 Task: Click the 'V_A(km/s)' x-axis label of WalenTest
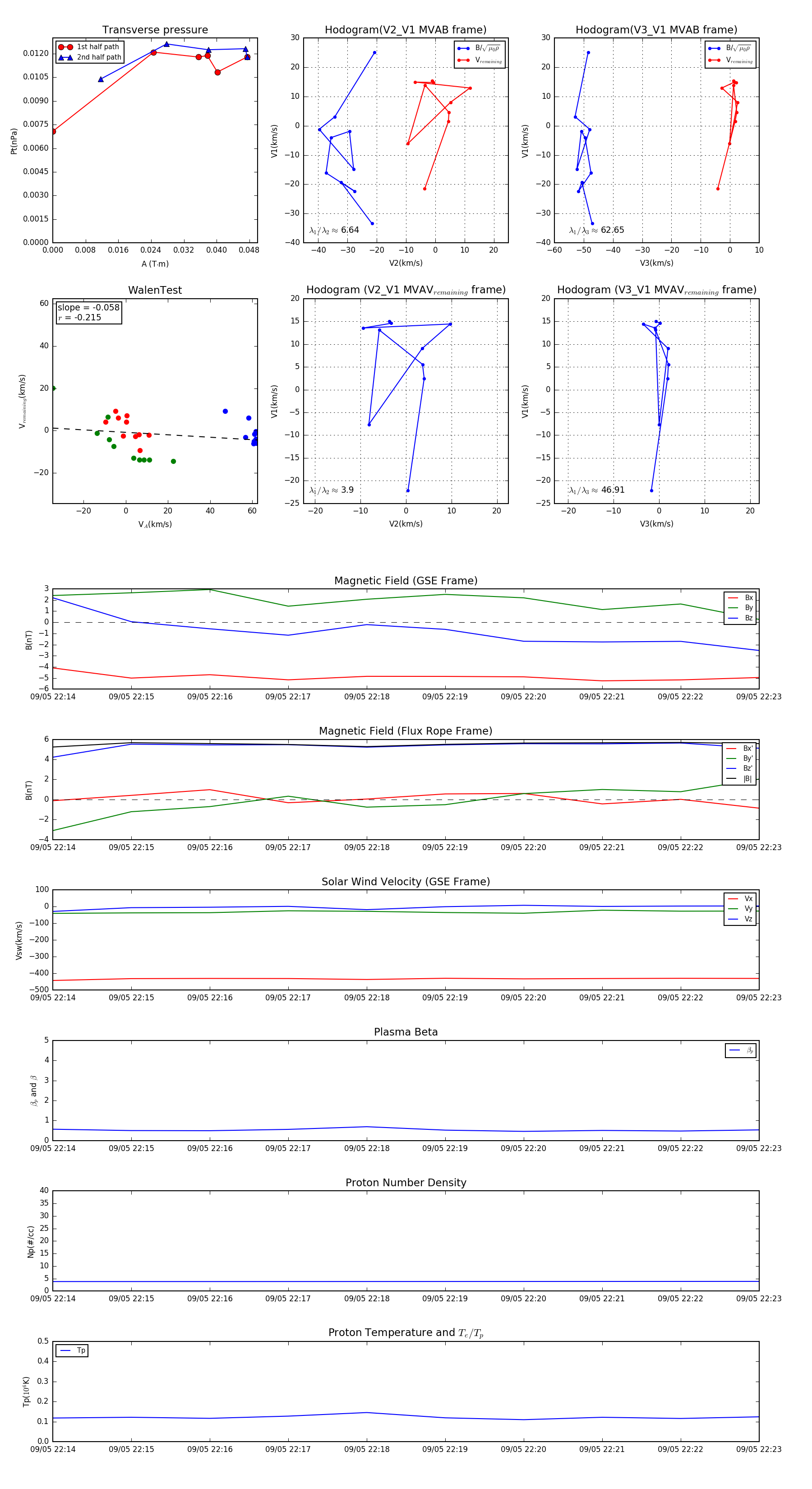[x=155, y=524]
